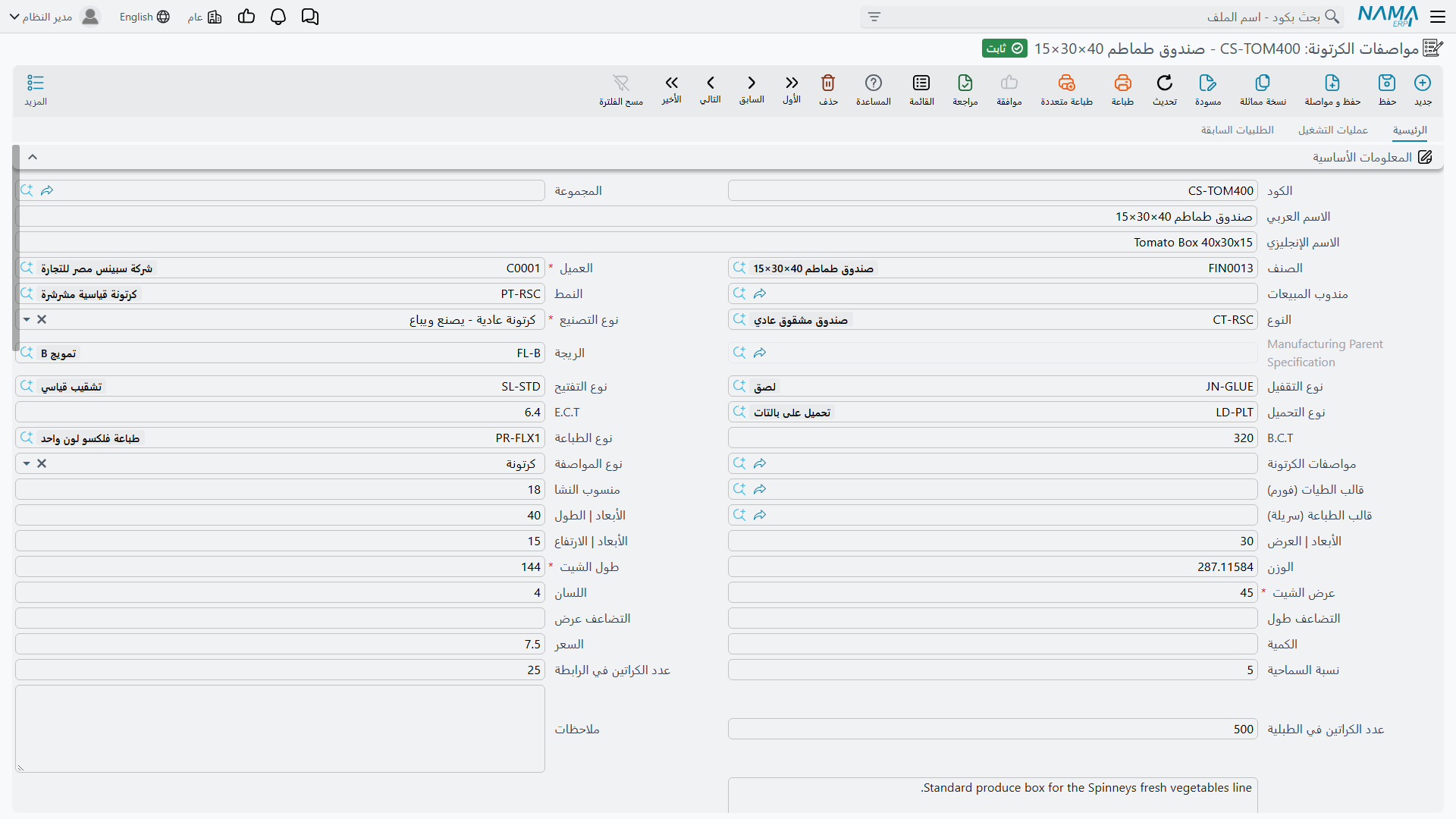Click the New (جديد) toolbar icon
This screenshot has width=1456, height=819.
(x=1423, y=83)
